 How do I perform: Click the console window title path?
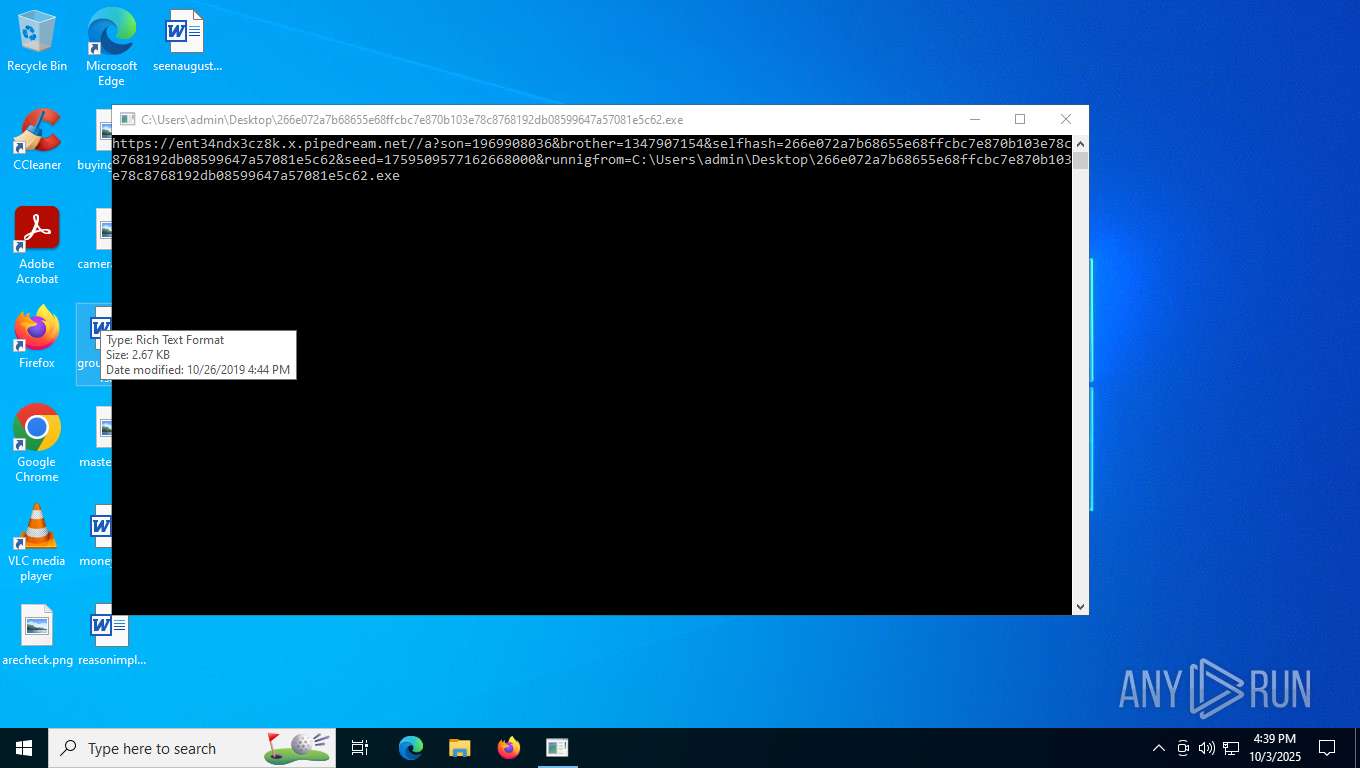[412, 119]
